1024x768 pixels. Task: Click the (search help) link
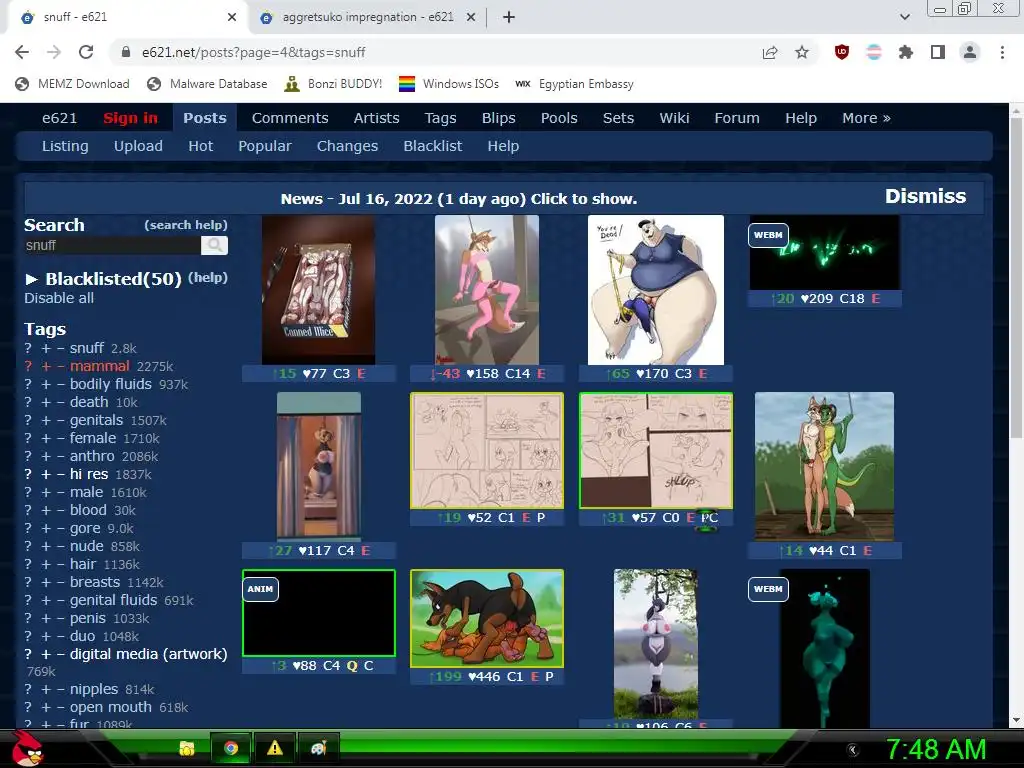pyautogui.click(x=185, y=225)
